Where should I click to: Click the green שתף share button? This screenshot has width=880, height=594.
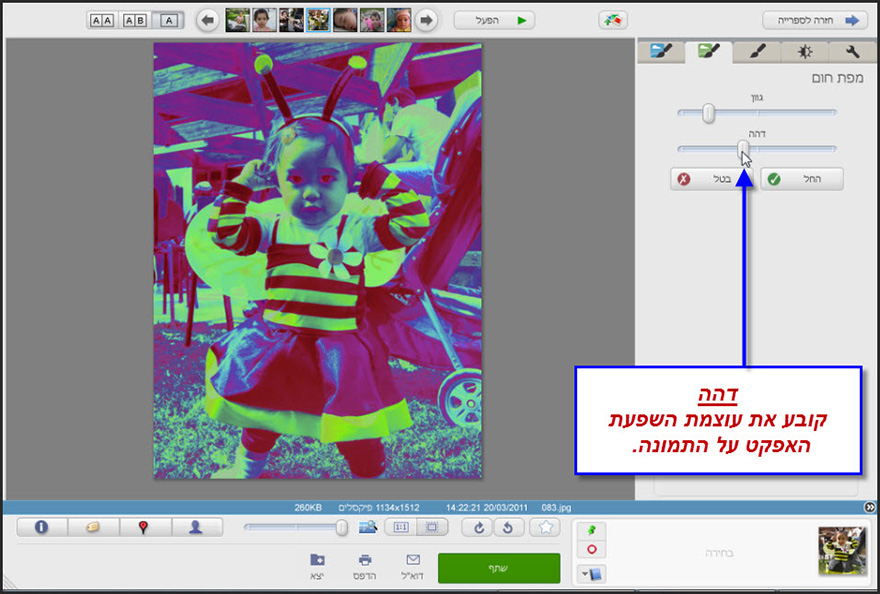click(x=498, y=567)
